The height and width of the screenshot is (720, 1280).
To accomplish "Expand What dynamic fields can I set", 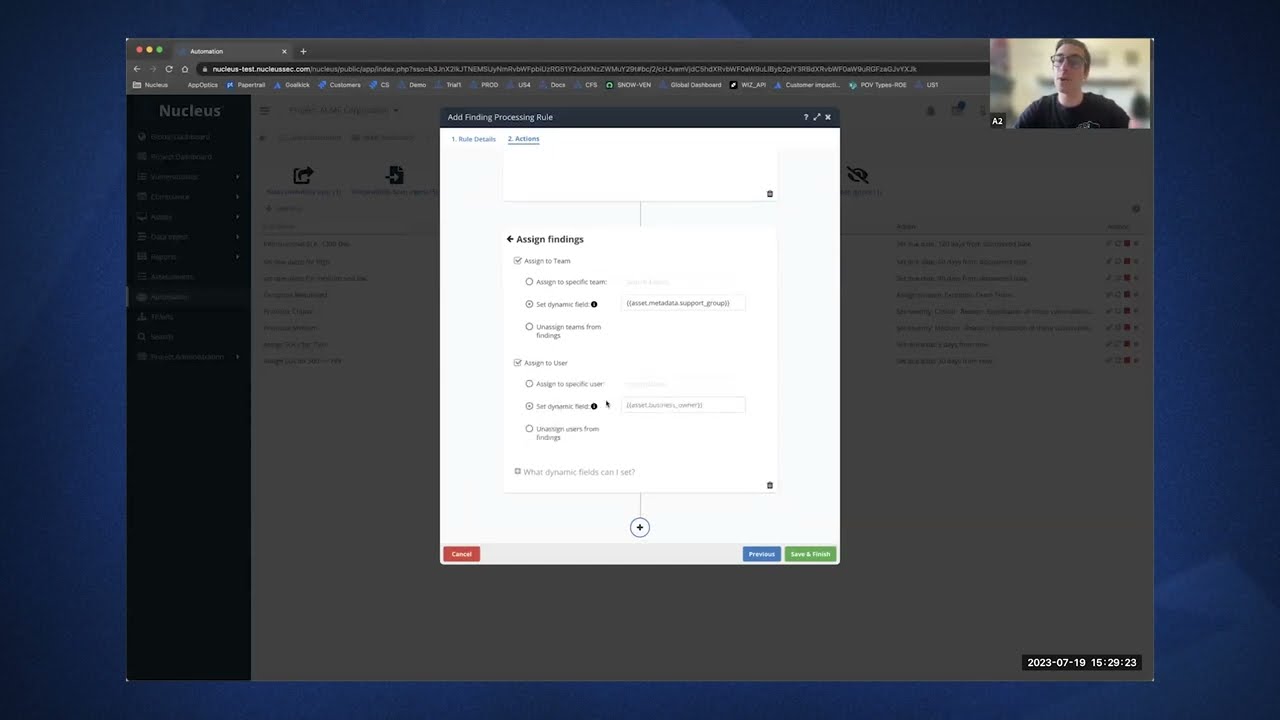I will [x=575, y=472].
